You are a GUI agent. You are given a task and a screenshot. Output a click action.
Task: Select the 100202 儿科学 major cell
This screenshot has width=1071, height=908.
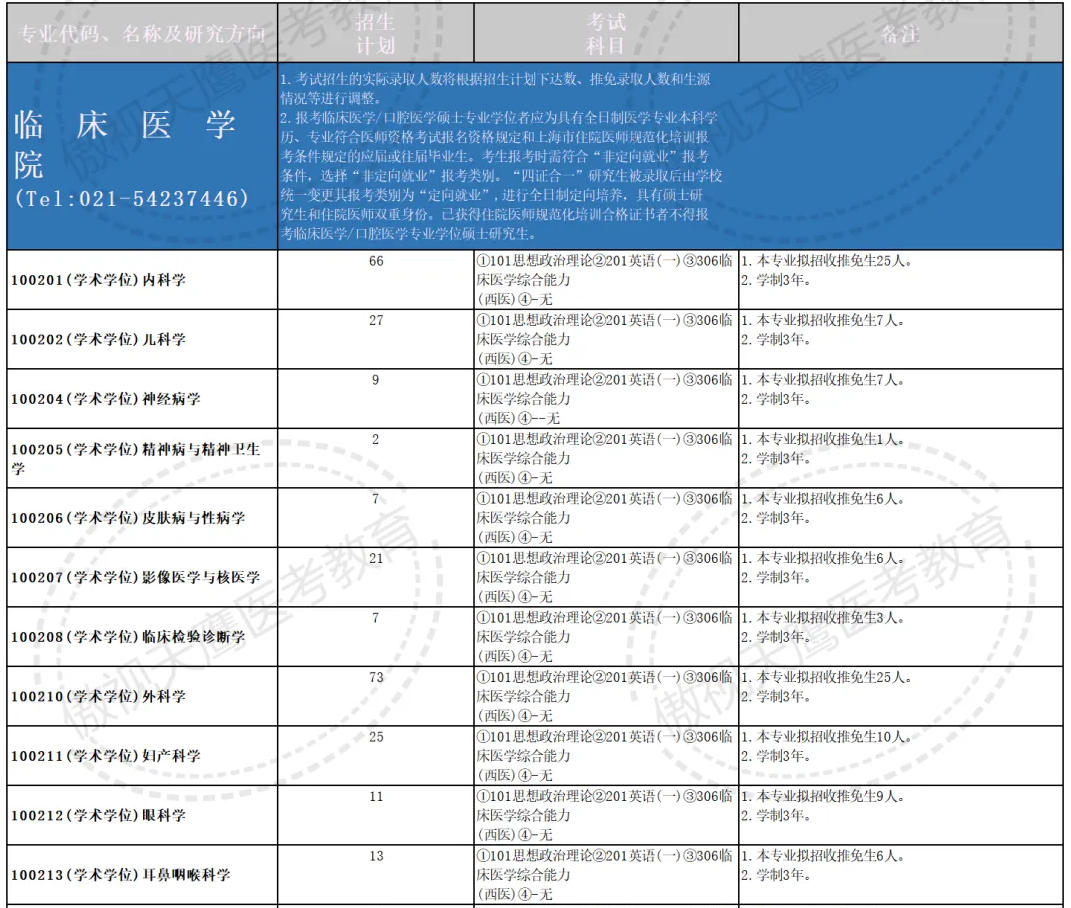pyautogui.click(x=98, y=339)
